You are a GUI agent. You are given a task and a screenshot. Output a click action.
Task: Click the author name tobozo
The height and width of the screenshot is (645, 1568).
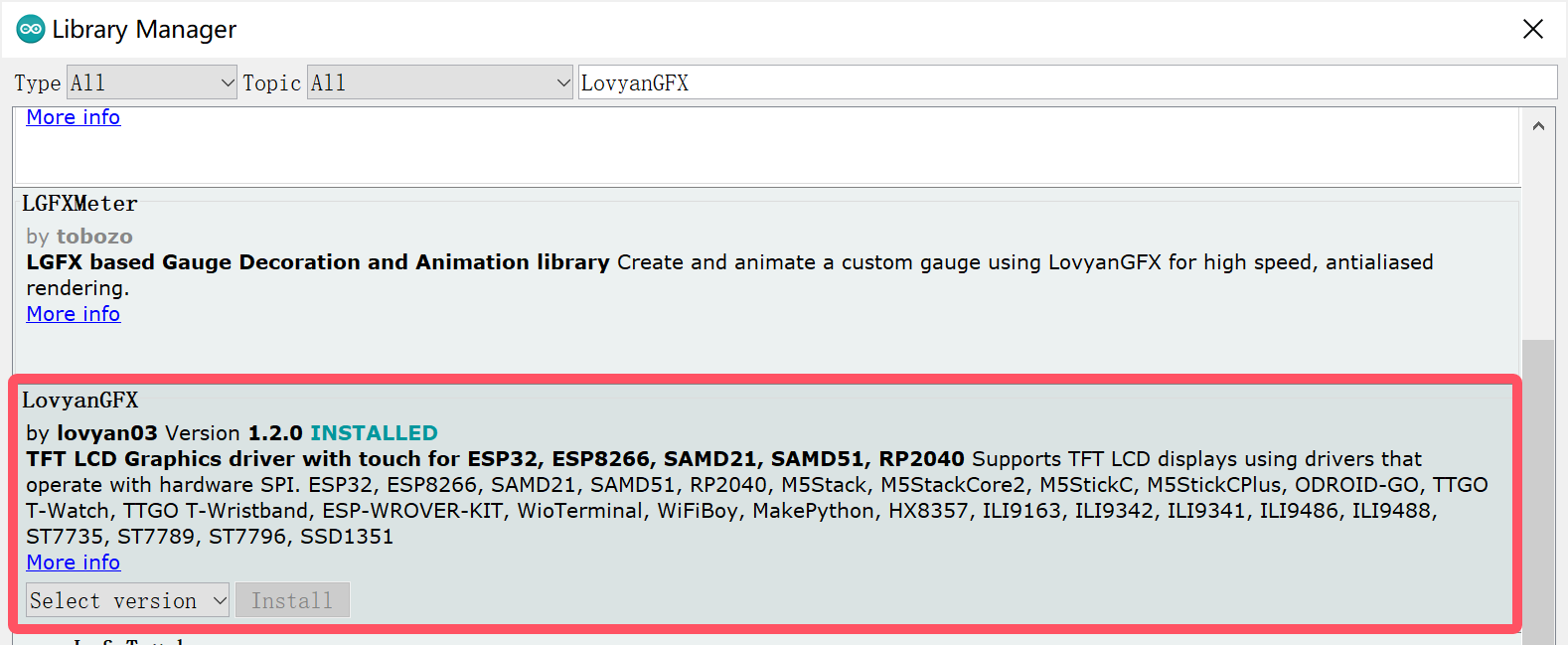[x=94, y=237]
